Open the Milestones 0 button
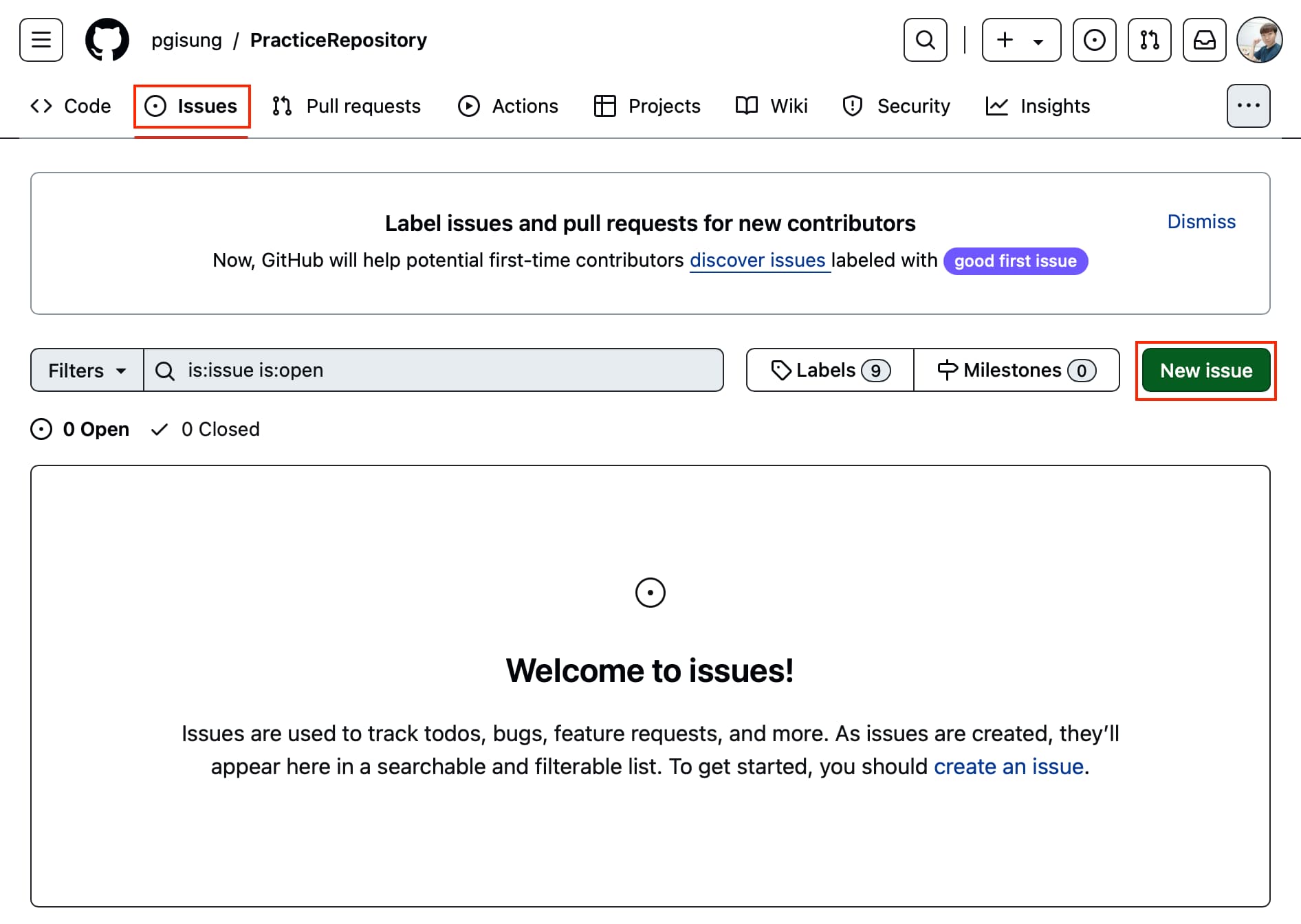1301x924 pixels. click(x=1016, y=370)
